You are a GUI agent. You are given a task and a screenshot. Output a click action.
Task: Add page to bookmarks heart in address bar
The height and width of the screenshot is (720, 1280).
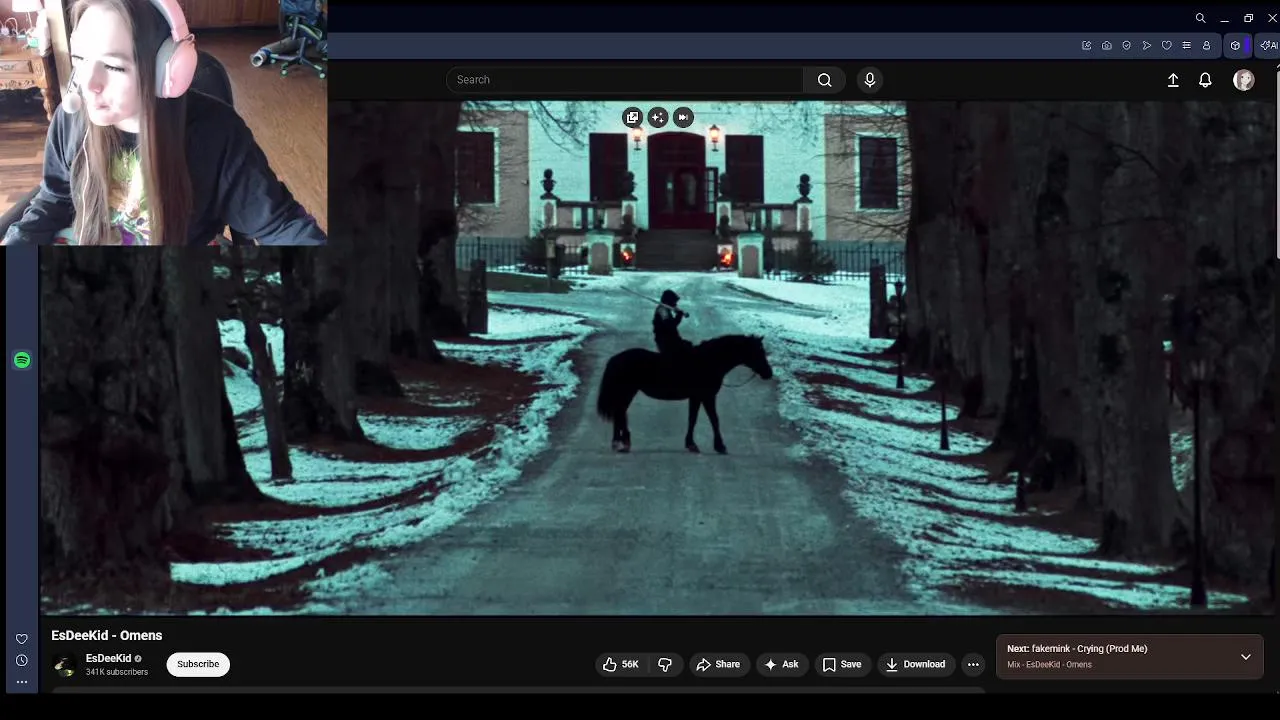pyautogui.click(x=1166, y=45)
